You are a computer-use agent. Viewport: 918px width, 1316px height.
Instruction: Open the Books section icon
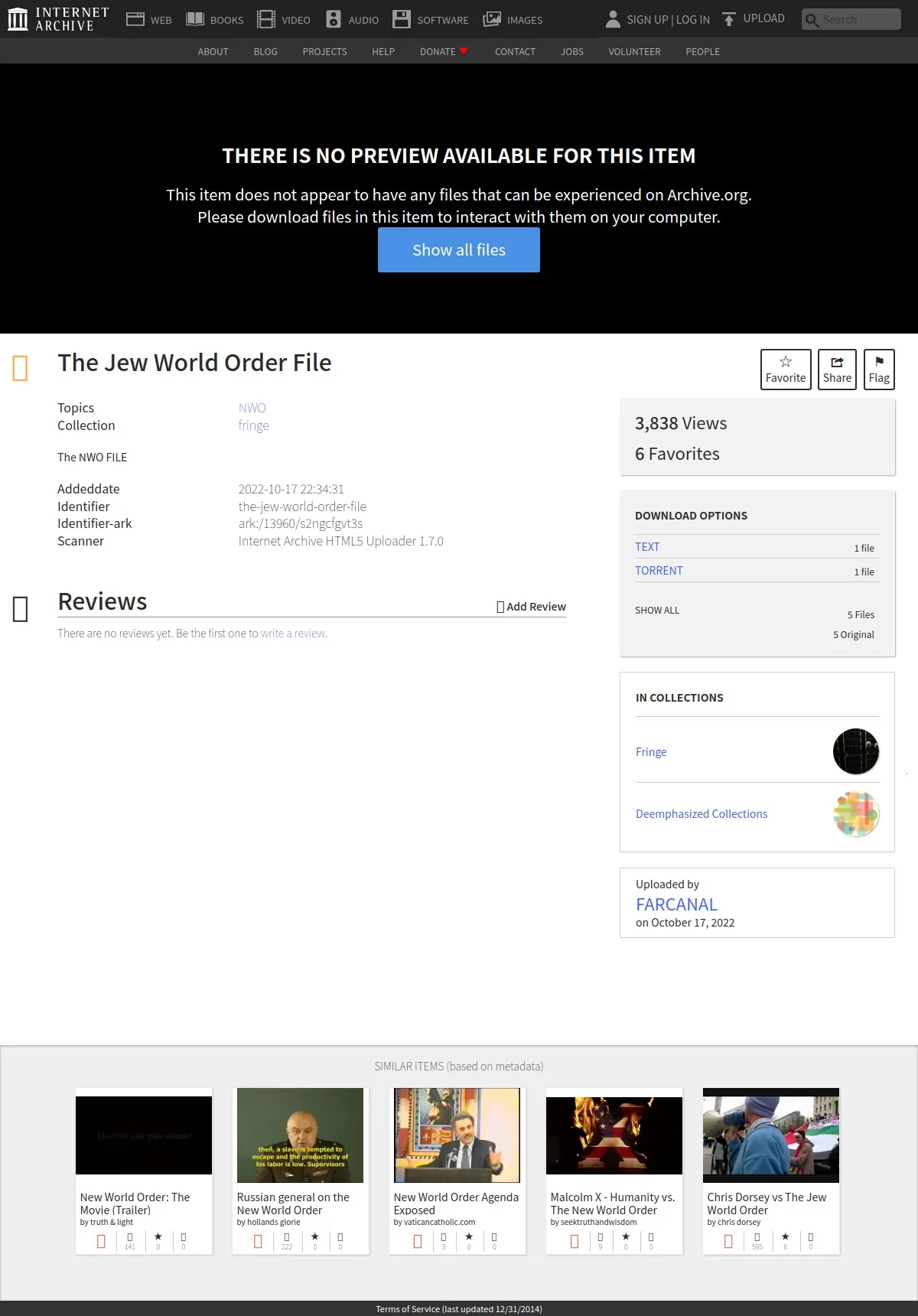pos(195,19)
